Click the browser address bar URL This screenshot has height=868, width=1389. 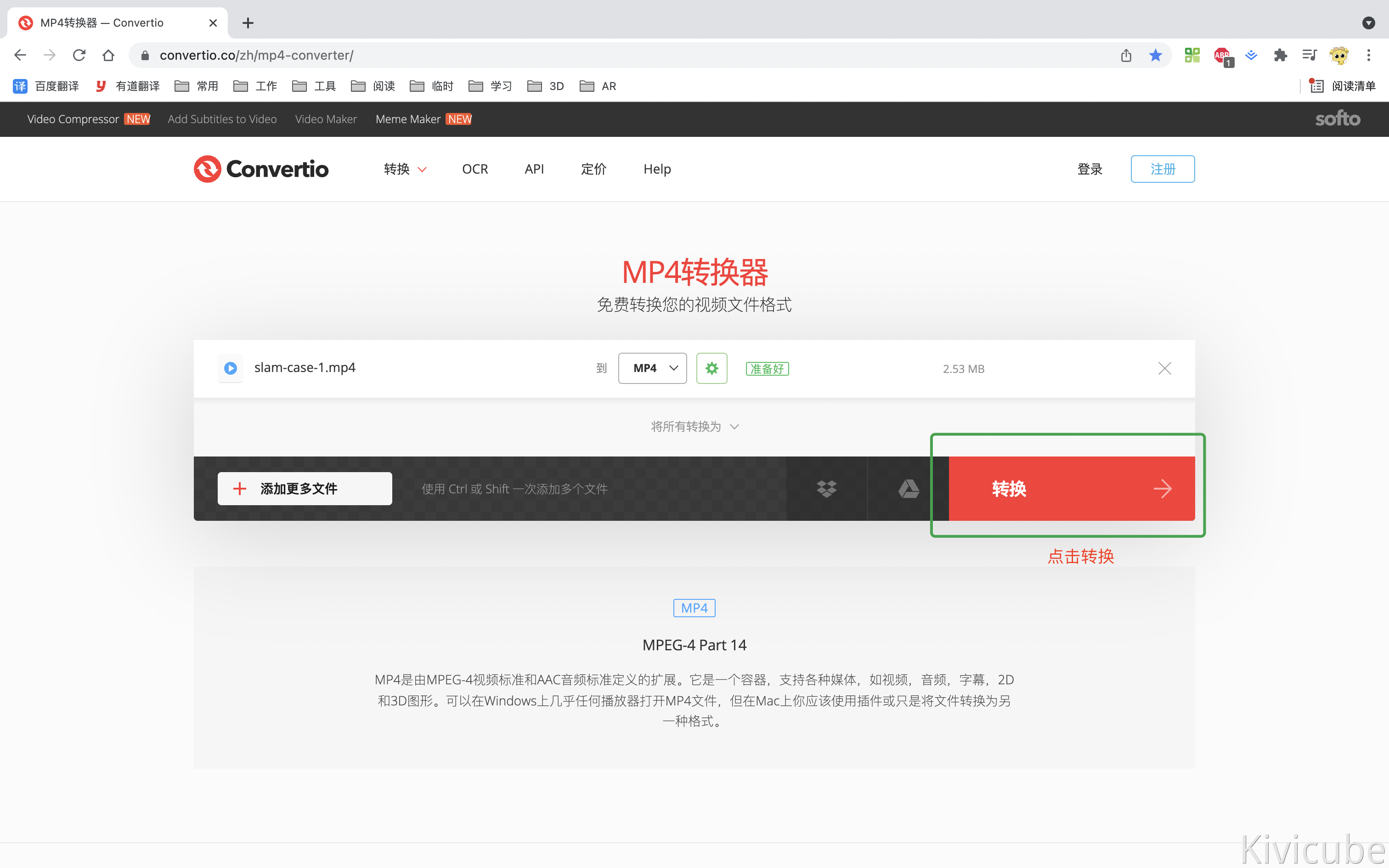[257, 55]
